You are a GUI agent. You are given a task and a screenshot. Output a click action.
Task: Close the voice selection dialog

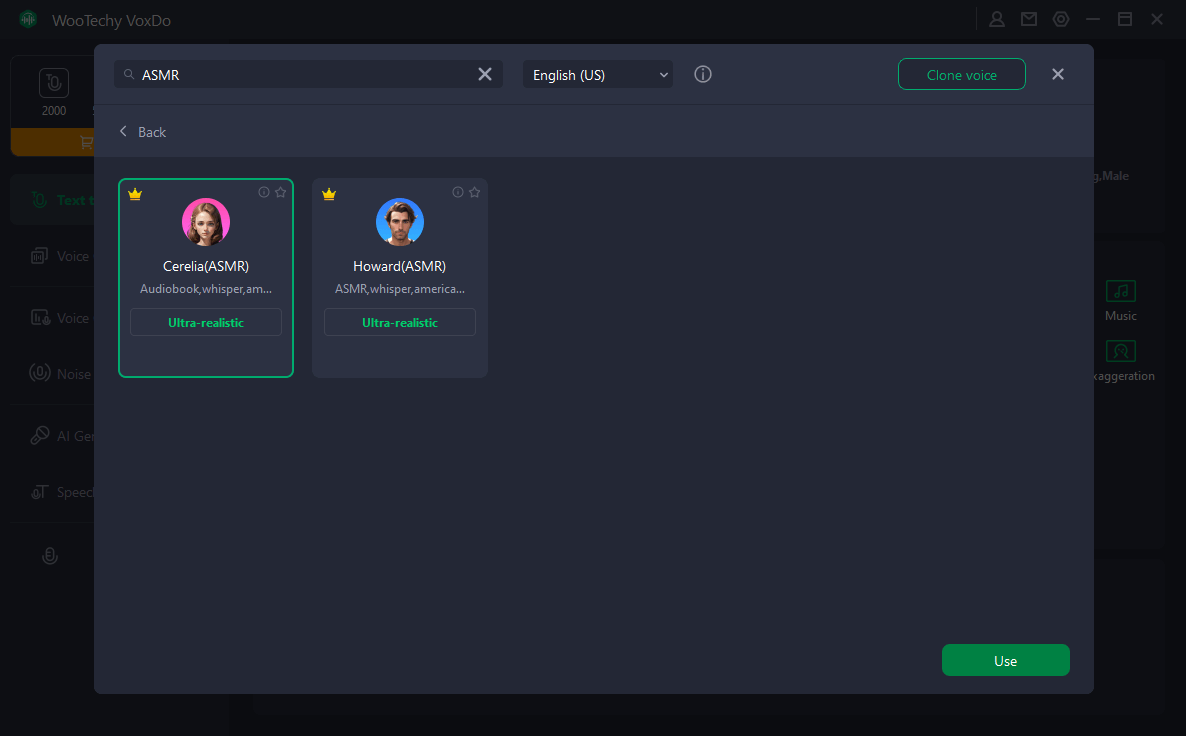tap(1057, 74)
